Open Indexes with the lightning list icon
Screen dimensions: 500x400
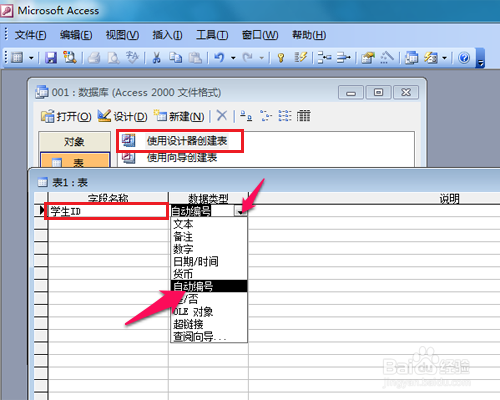point(300,57)
